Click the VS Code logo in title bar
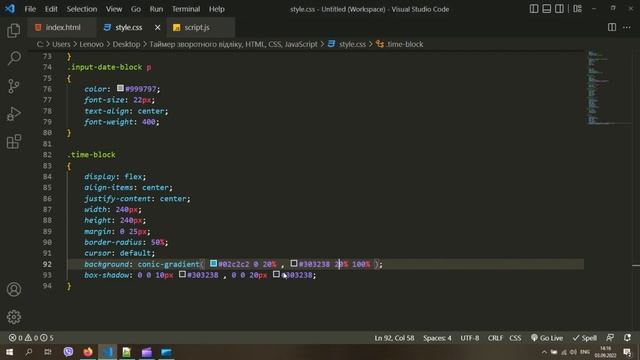 pos(10,9)
